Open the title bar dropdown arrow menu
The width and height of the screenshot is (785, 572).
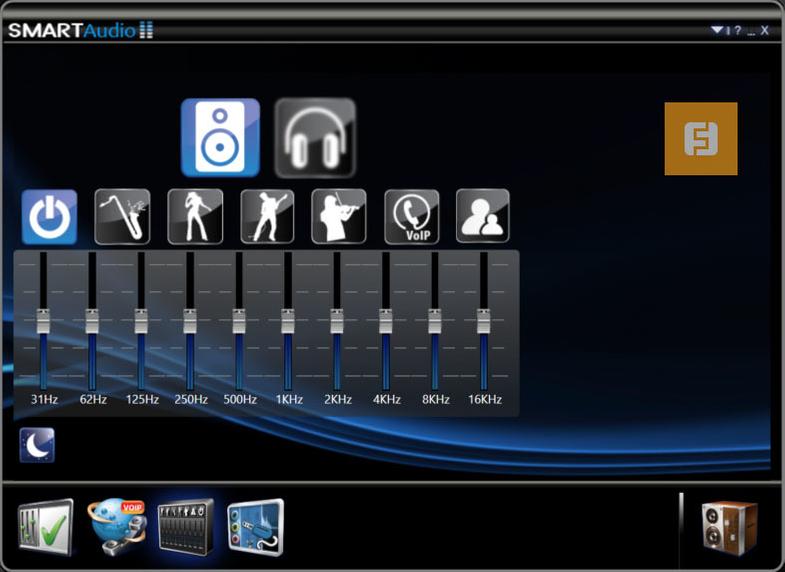pos(716,30)
